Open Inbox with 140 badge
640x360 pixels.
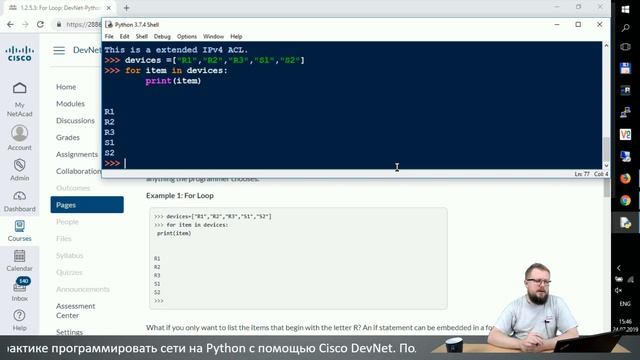pos(19,290)
